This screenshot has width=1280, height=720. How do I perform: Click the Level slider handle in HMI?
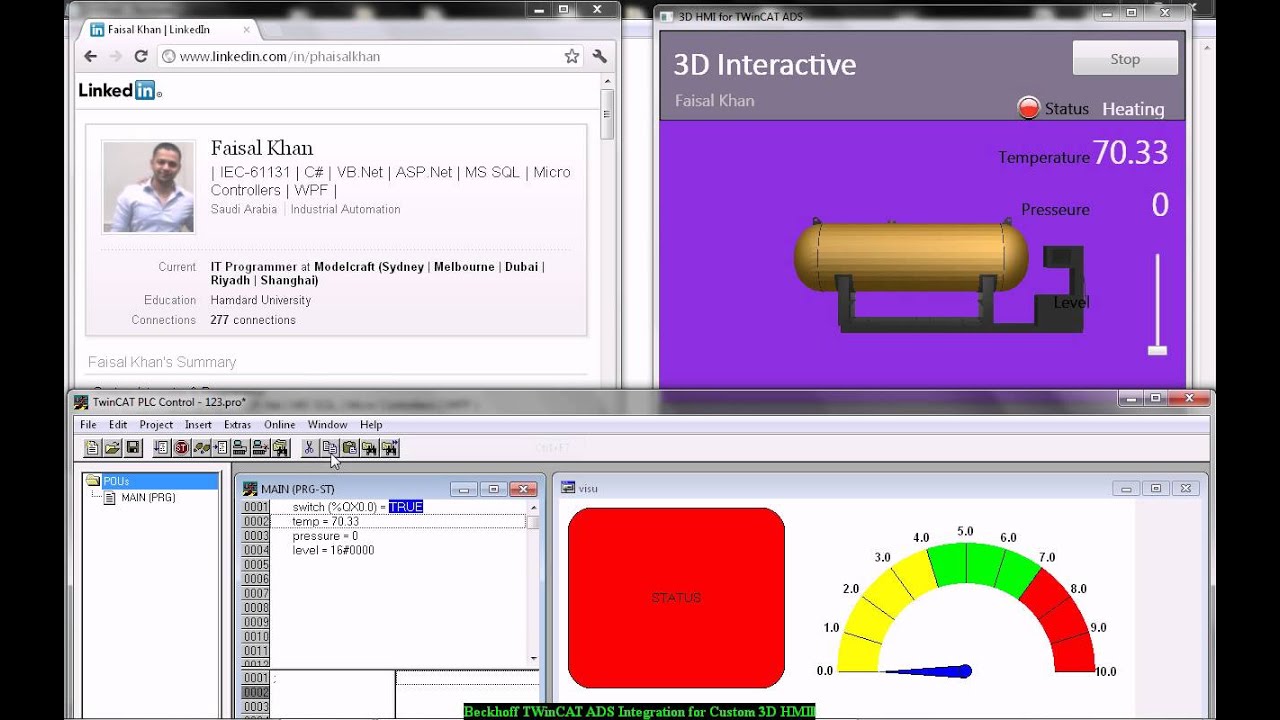(1157, 350)
